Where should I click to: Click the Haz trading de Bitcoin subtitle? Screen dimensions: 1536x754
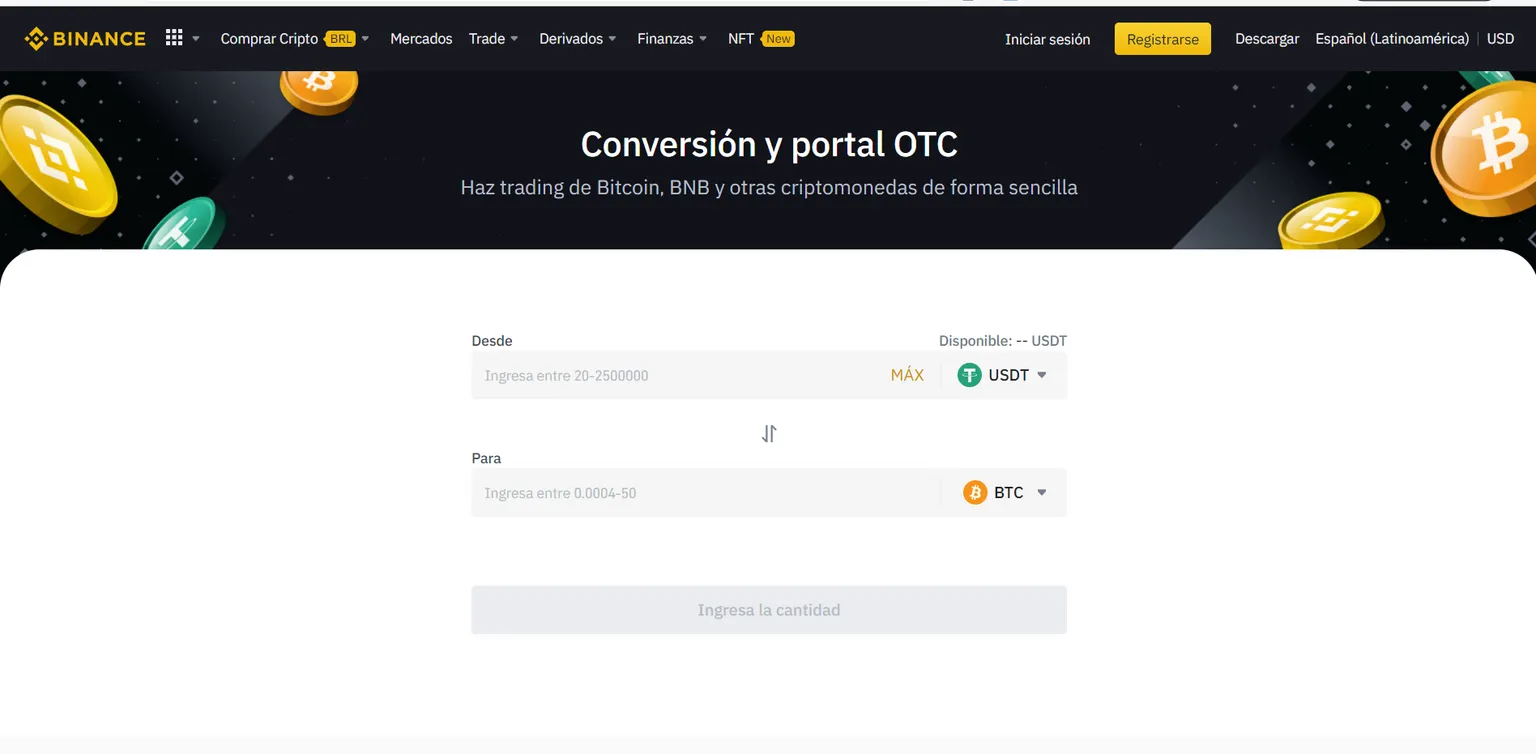click(x=769, y=187)
